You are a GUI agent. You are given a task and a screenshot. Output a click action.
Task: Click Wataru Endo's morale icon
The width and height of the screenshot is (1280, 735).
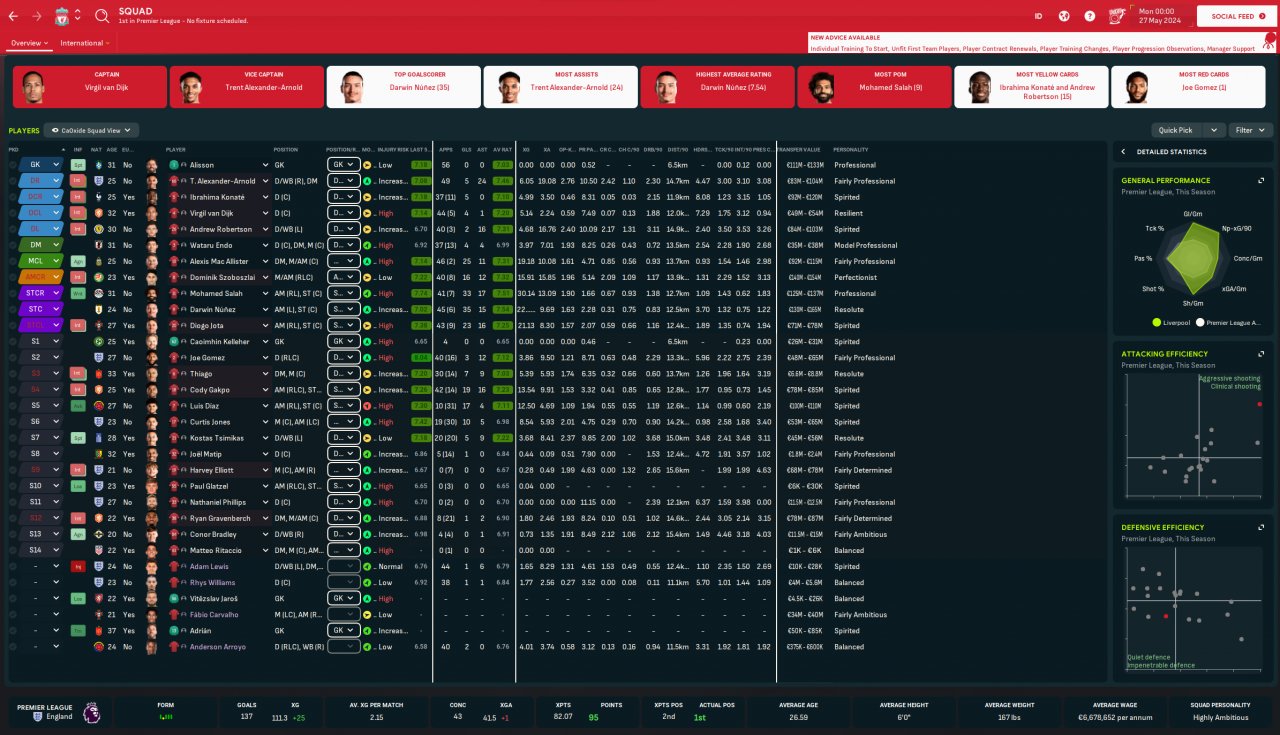pyautogui.click(x=367, y=245)
